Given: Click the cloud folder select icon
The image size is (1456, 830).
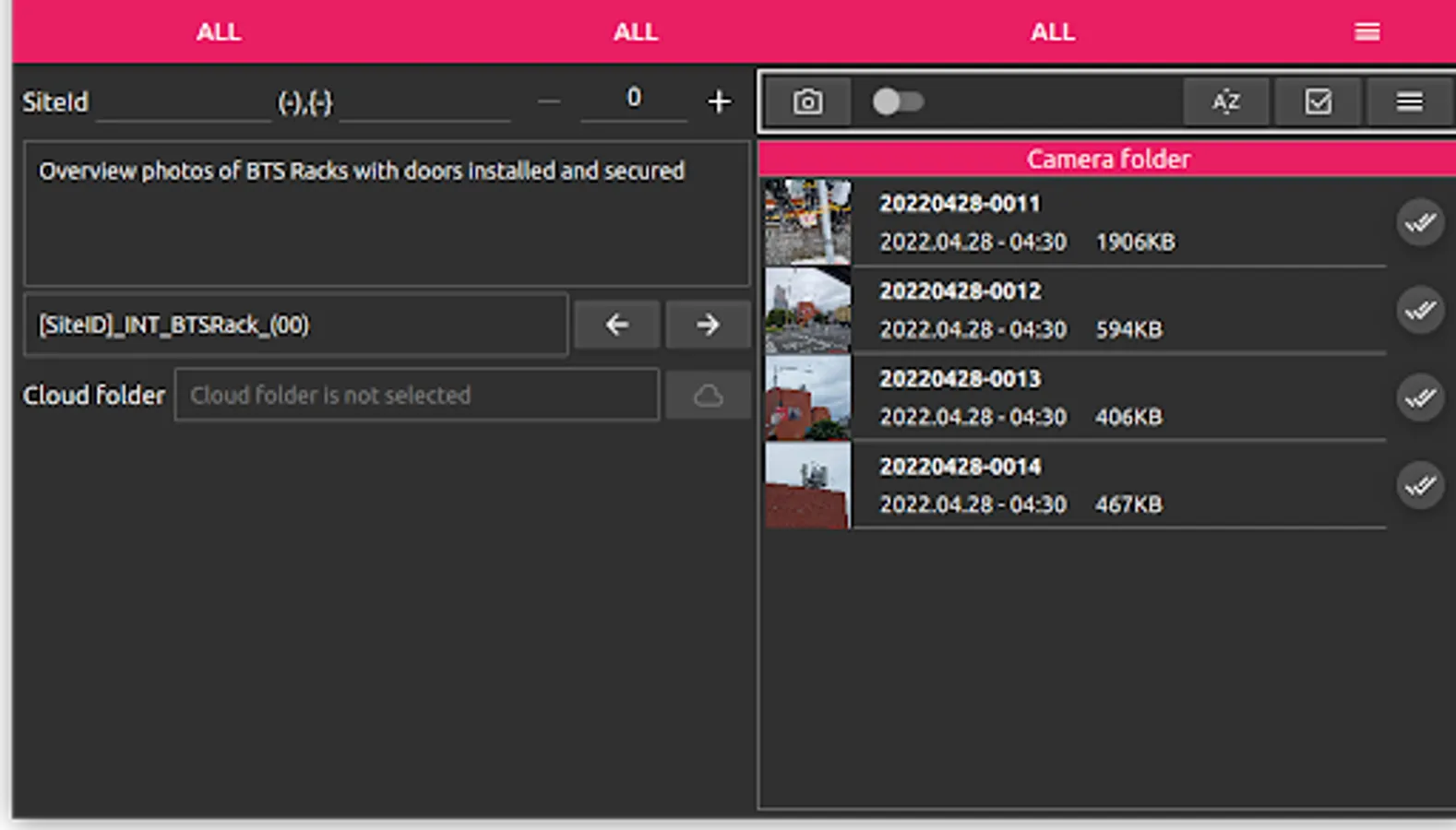Looking at the screenshot, I should pos(708,396).
